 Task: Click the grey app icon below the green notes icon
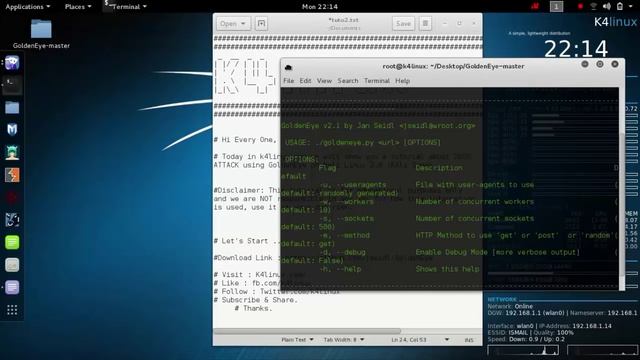(x=12, y=265)
